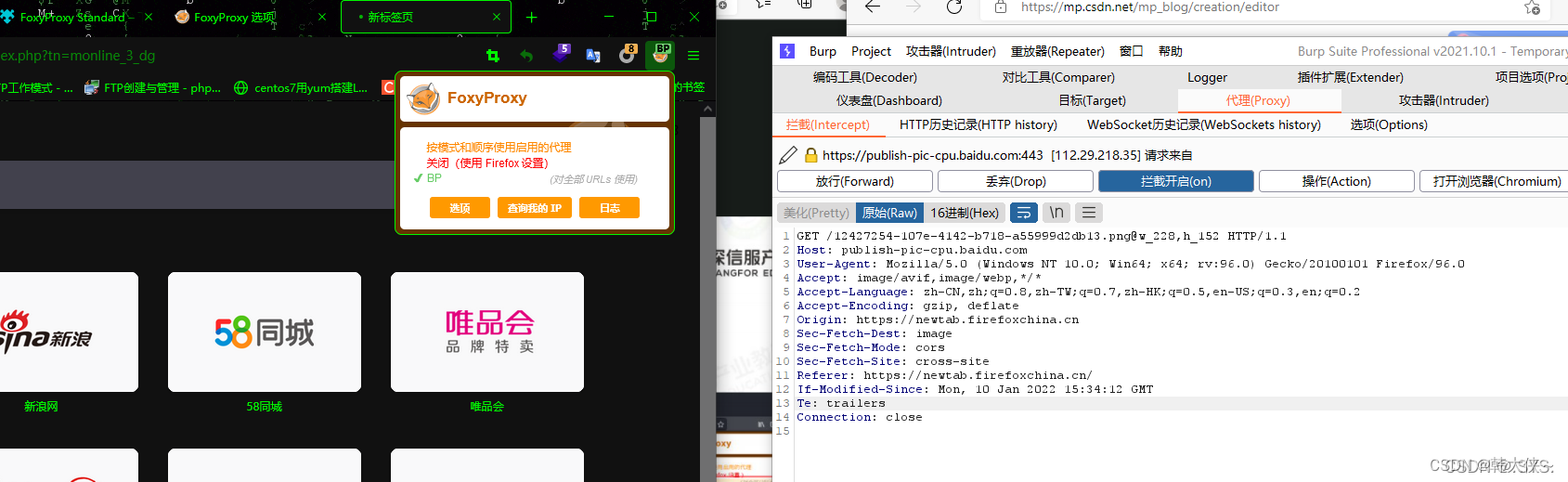Click the 放行(Forward) button

(855, 181)
